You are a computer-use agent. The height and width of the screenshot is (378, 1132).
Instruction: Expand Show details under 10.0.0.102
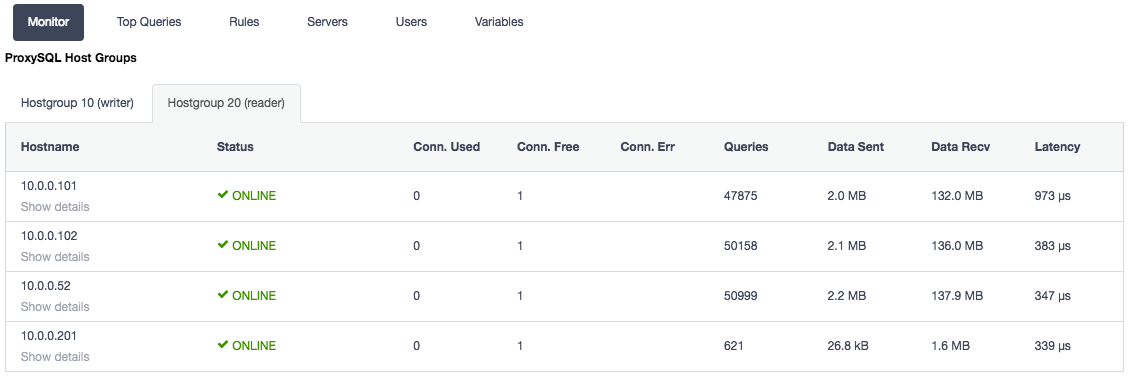pos(55,257)
